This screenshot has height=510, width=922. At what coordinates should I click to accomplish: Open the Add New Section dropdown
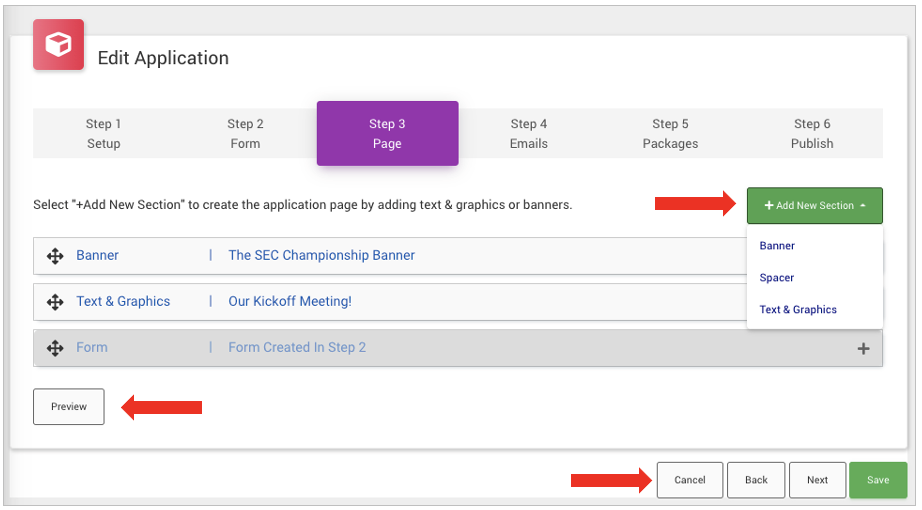(x=814, y=206)
